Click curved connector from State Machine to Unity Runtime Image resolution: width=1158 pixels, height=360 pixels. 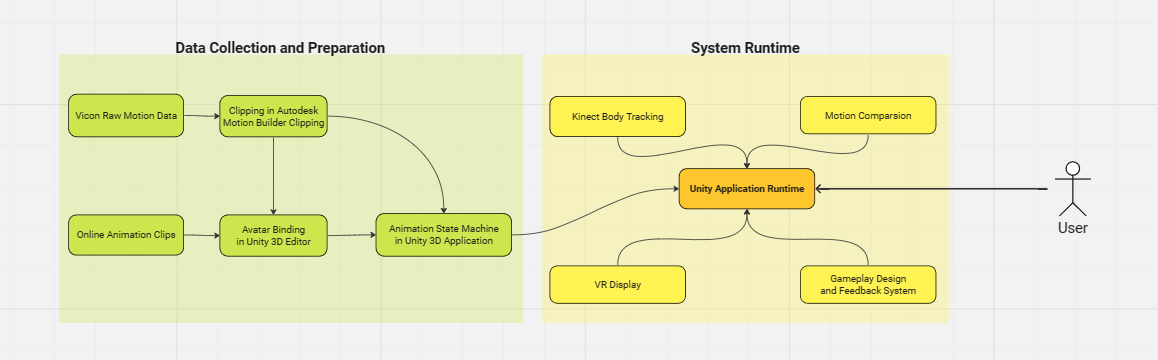595,212
